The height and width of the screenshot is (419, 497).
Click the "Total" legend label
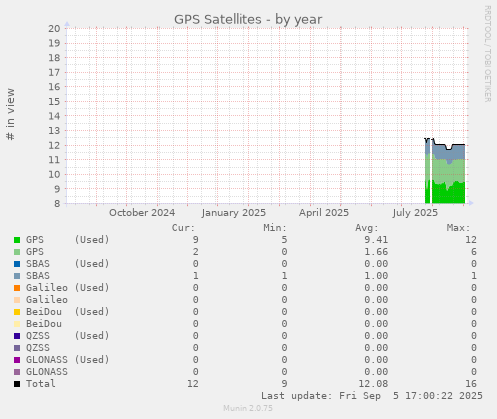click(x=41, y=384)
